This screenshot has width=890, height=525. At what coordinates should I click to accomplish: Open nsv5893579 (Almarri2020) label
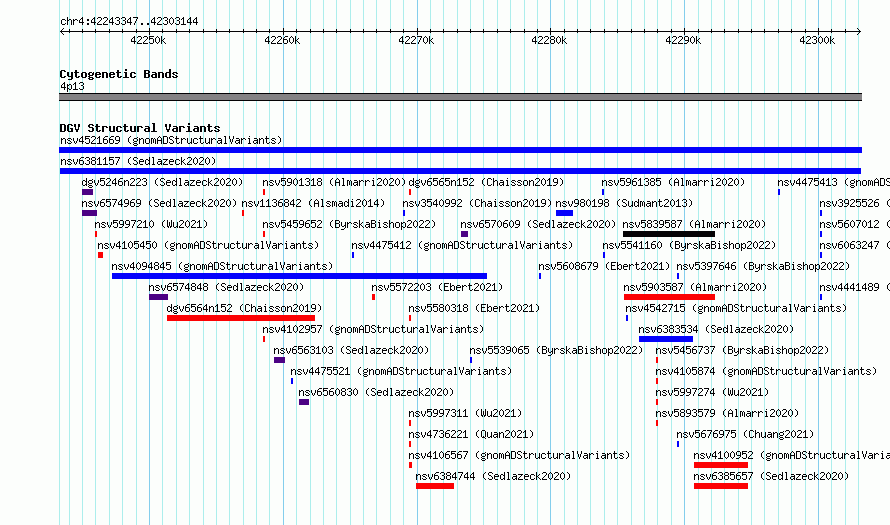727,413
